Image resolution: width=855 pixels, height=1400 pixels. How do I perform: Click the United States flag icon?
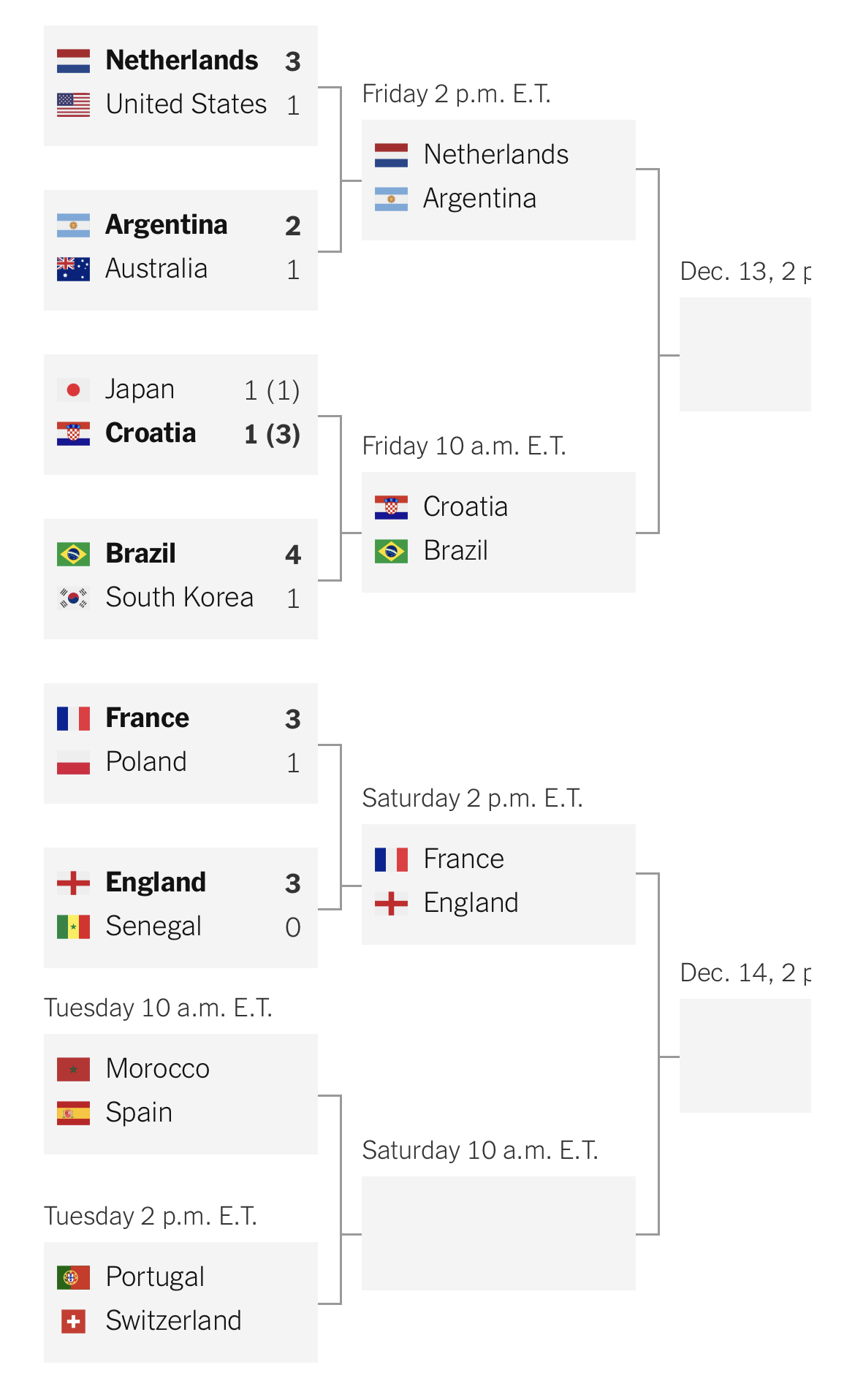click(x=73, y=104)
